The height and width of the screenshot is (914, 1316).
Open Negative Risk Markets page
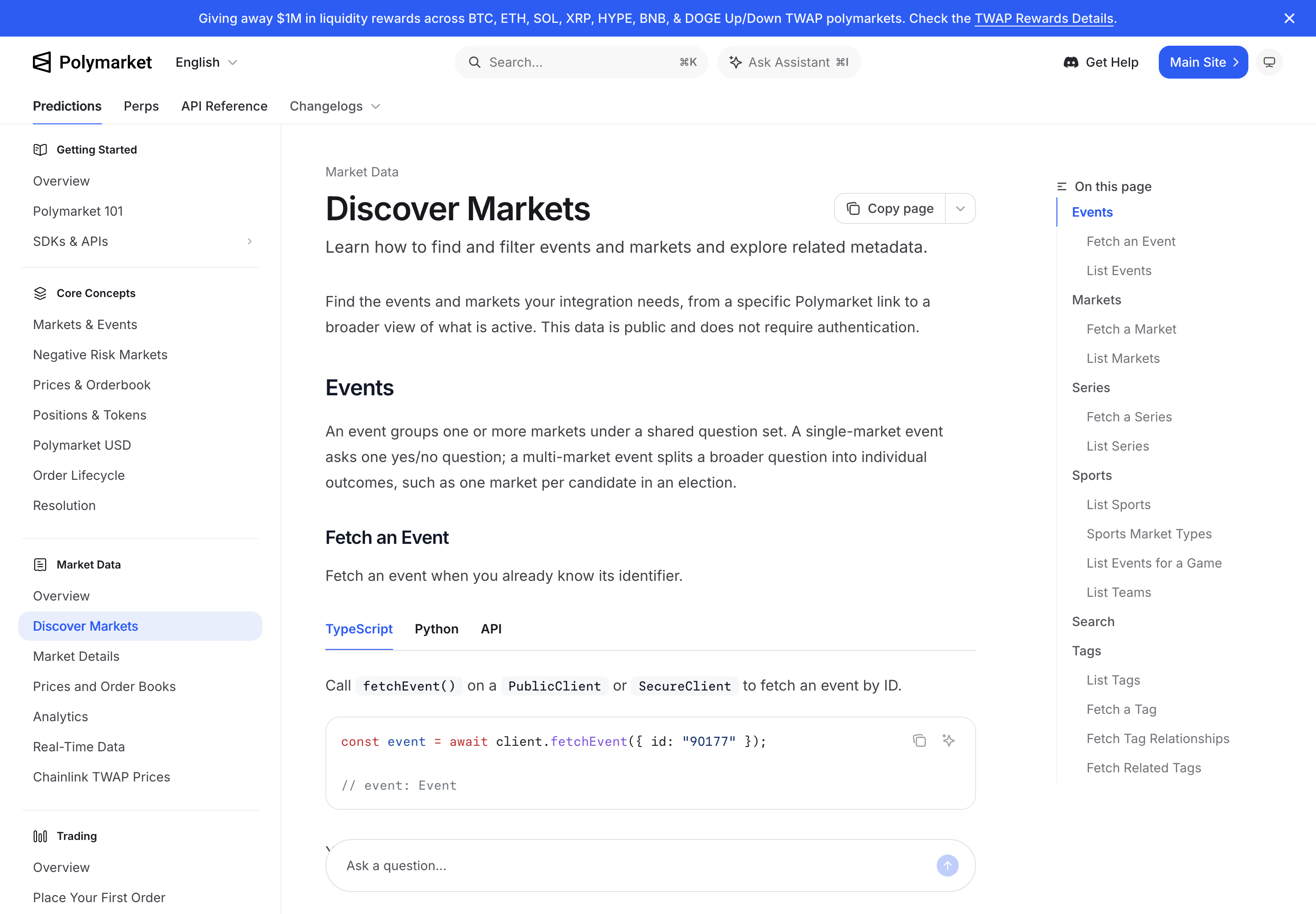(x=100, y=355)
